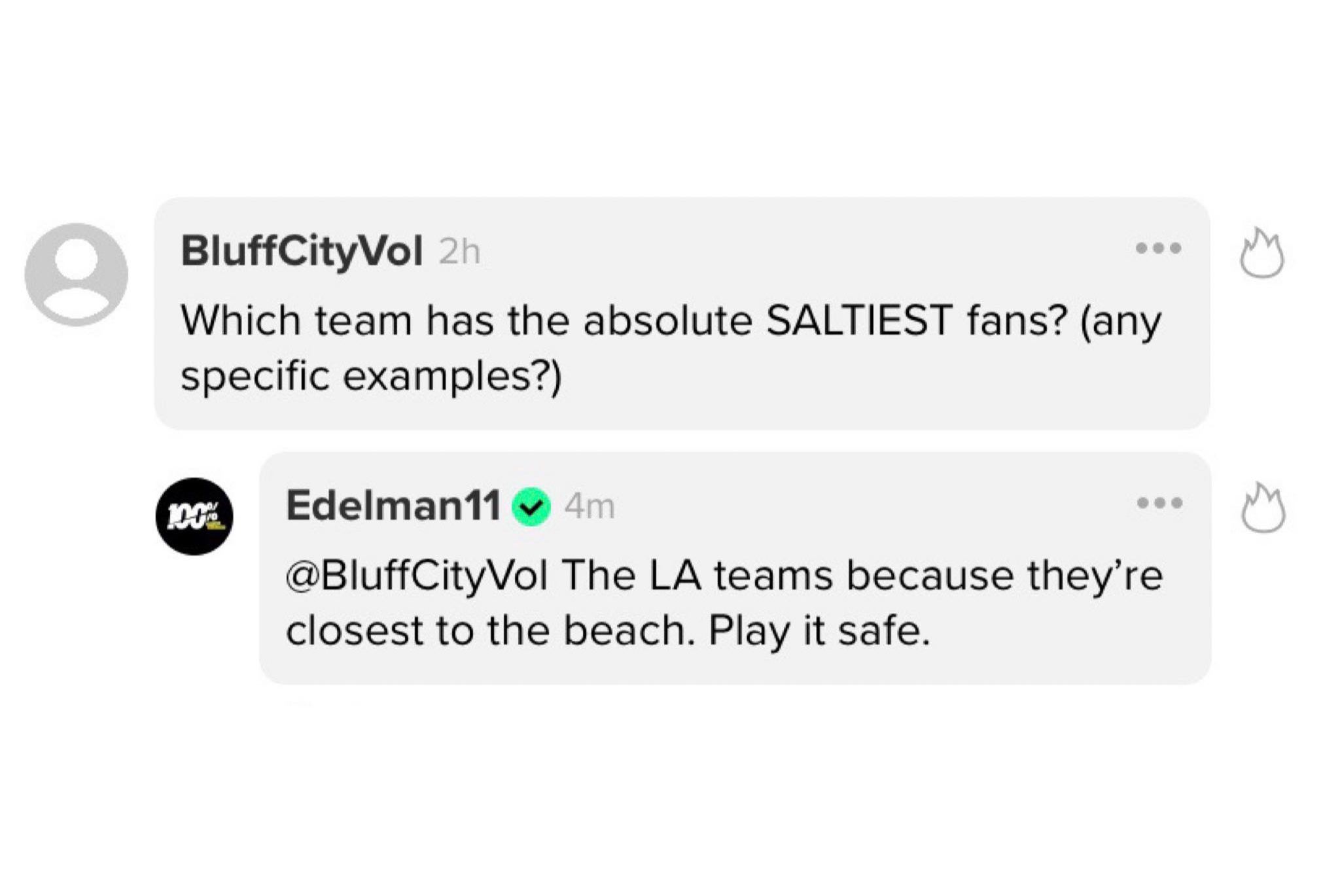
Task: Click the word "because" in Edelman11's reply
Action: 929,576
